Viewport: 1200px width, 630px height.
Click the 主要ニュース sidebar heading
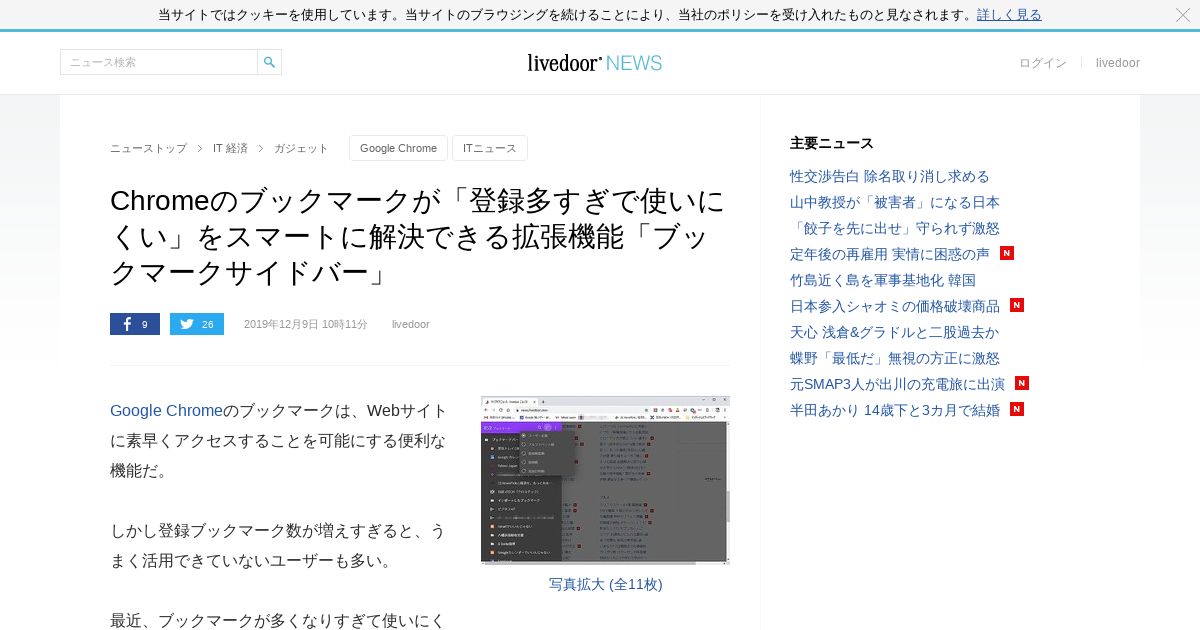point(832,143)
